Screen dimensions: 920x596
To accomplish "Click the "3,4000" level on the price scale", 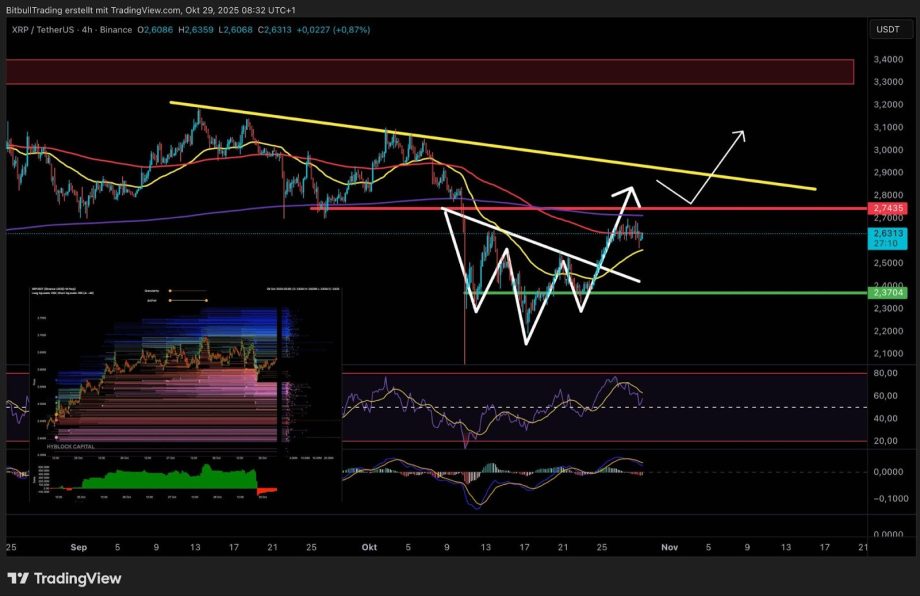I will point(889,60).
